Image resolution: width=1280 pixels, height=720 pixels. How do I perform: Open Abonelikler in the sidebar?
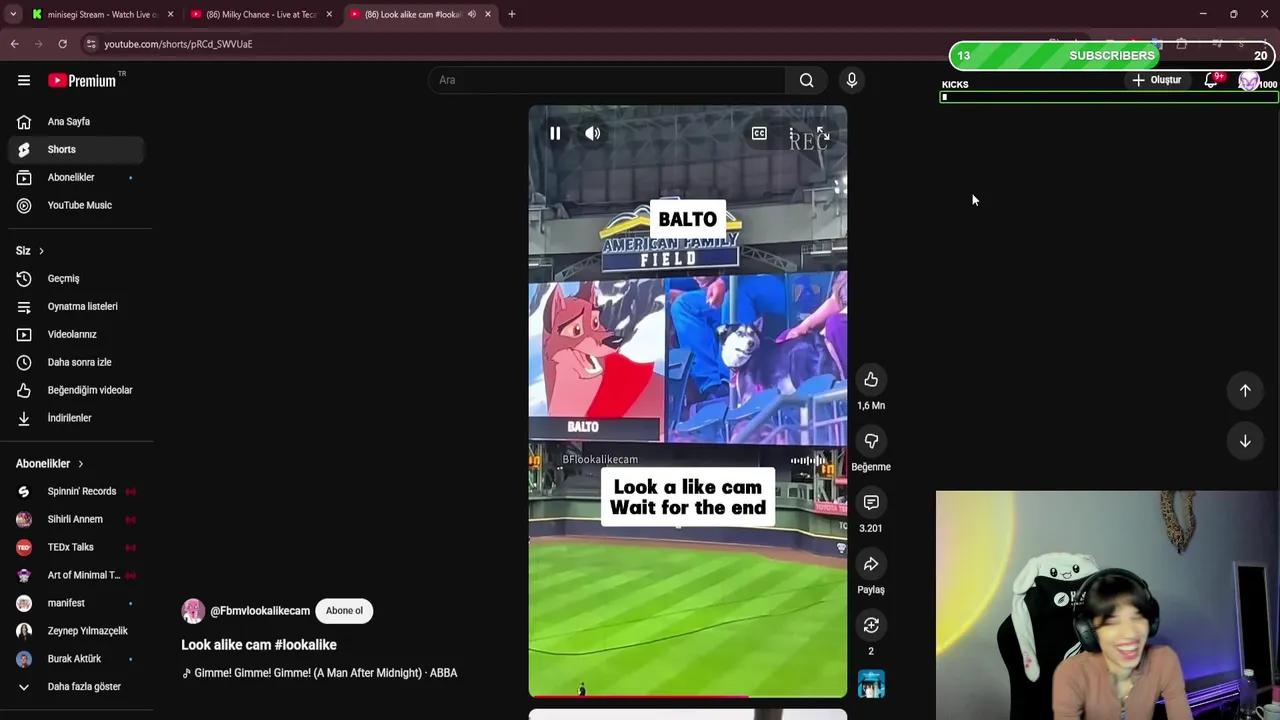[x=76, y=177]
